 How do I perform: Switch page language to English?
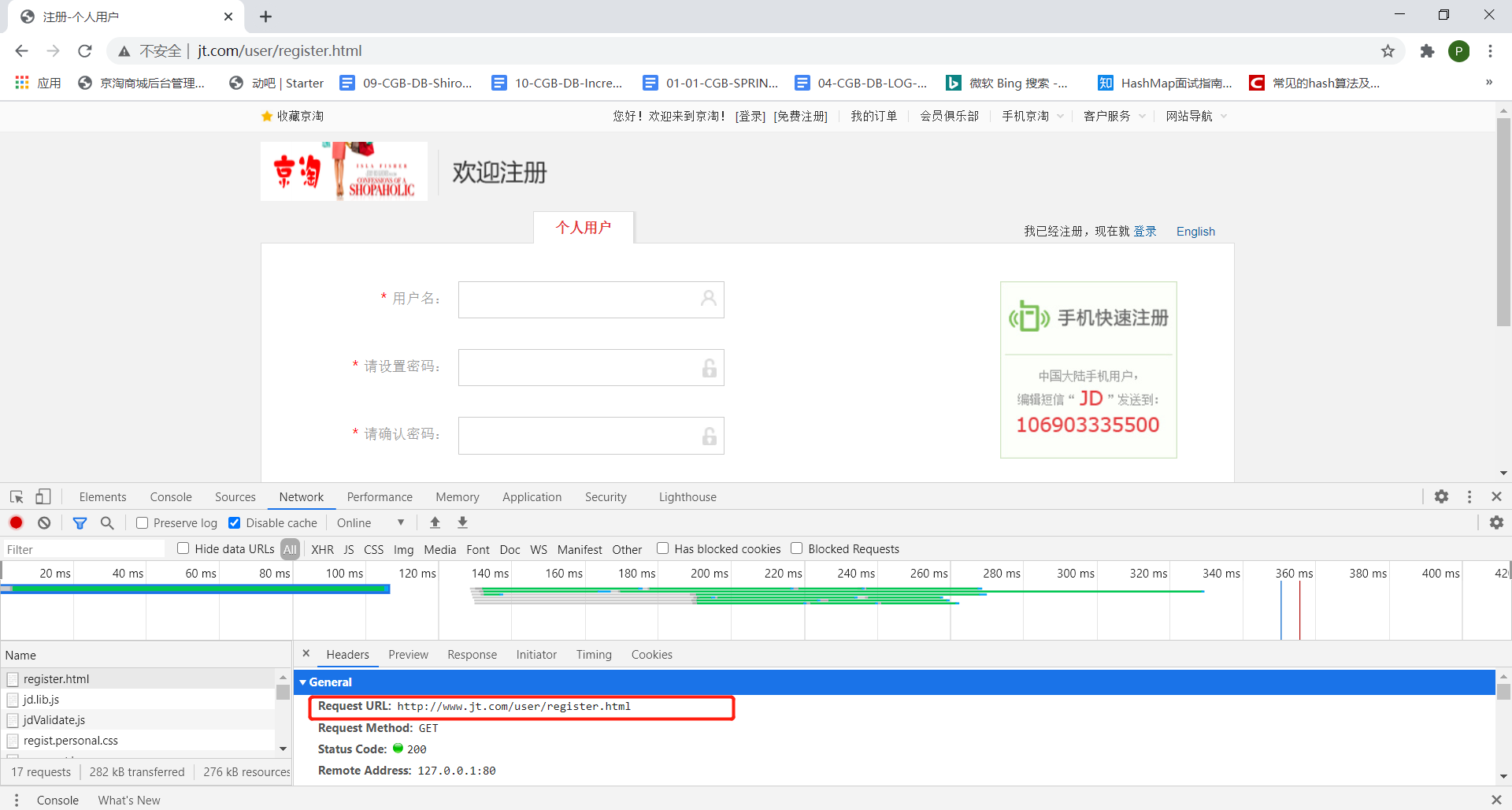tap(1195, 231)
